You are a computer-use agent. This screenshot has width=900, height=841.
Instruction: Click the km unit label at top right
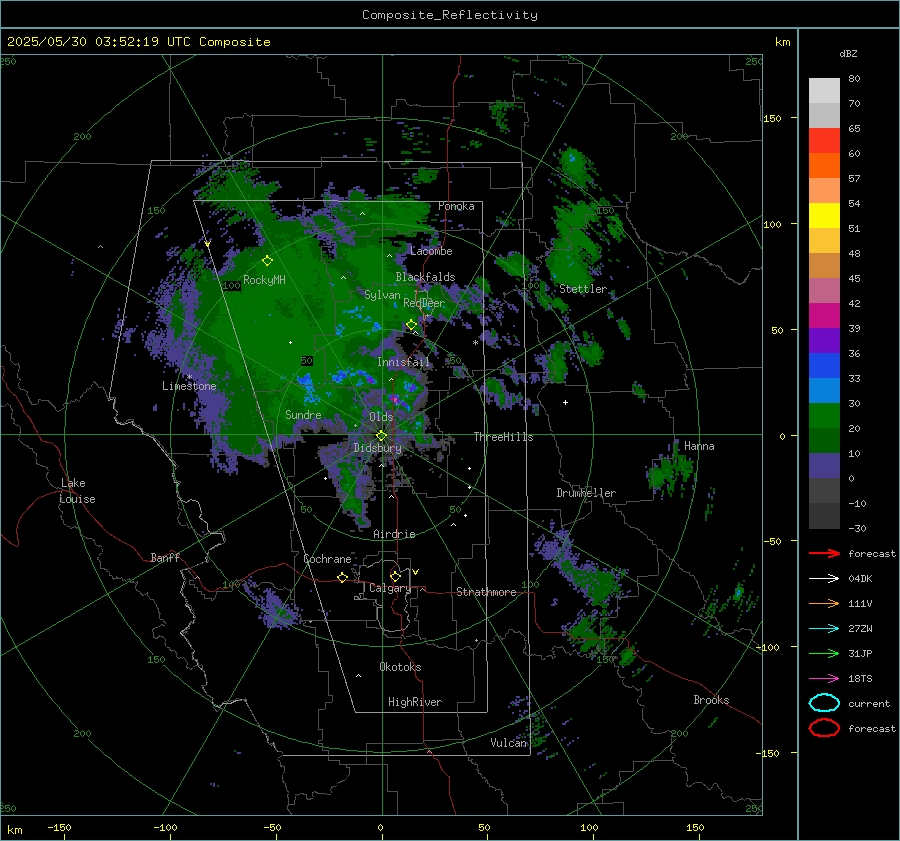pos(782,42)
